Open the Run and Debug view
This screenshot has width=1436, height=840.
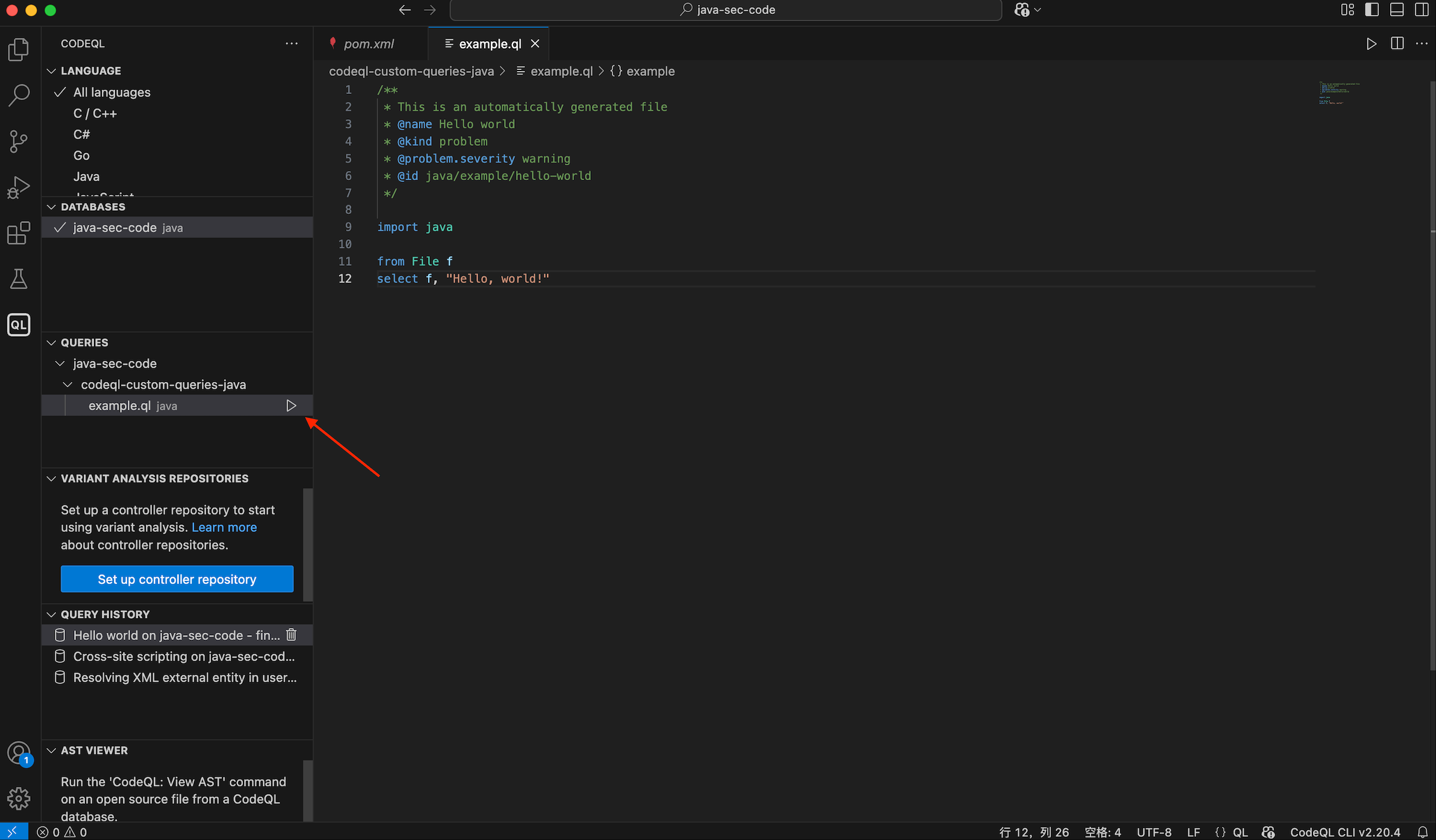coord(19,187)
